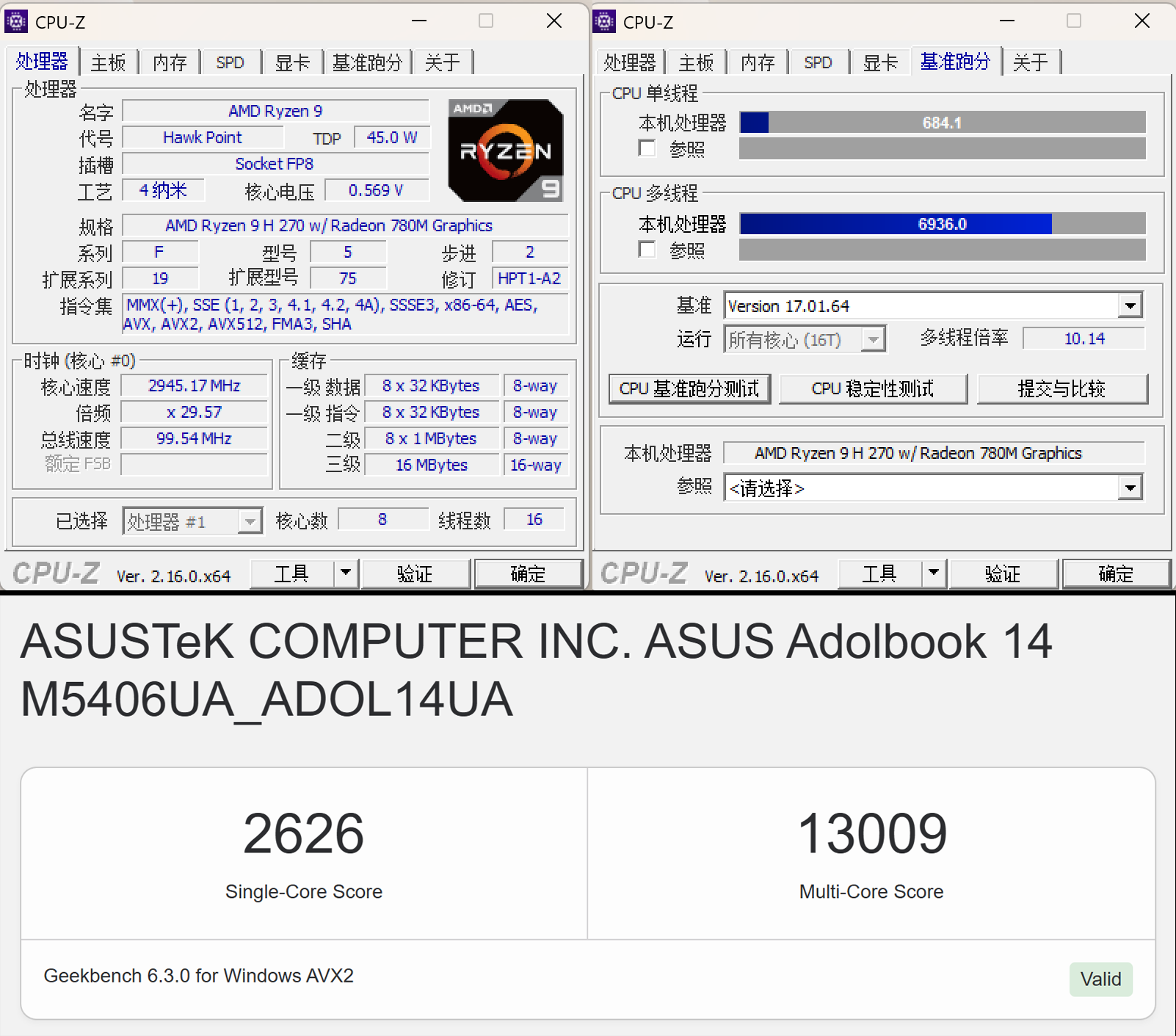Click the x 29.57 multiplier value
The width and height of the screenshot is (1176, 1036).
pyautogui.click(x=195, y=412)
